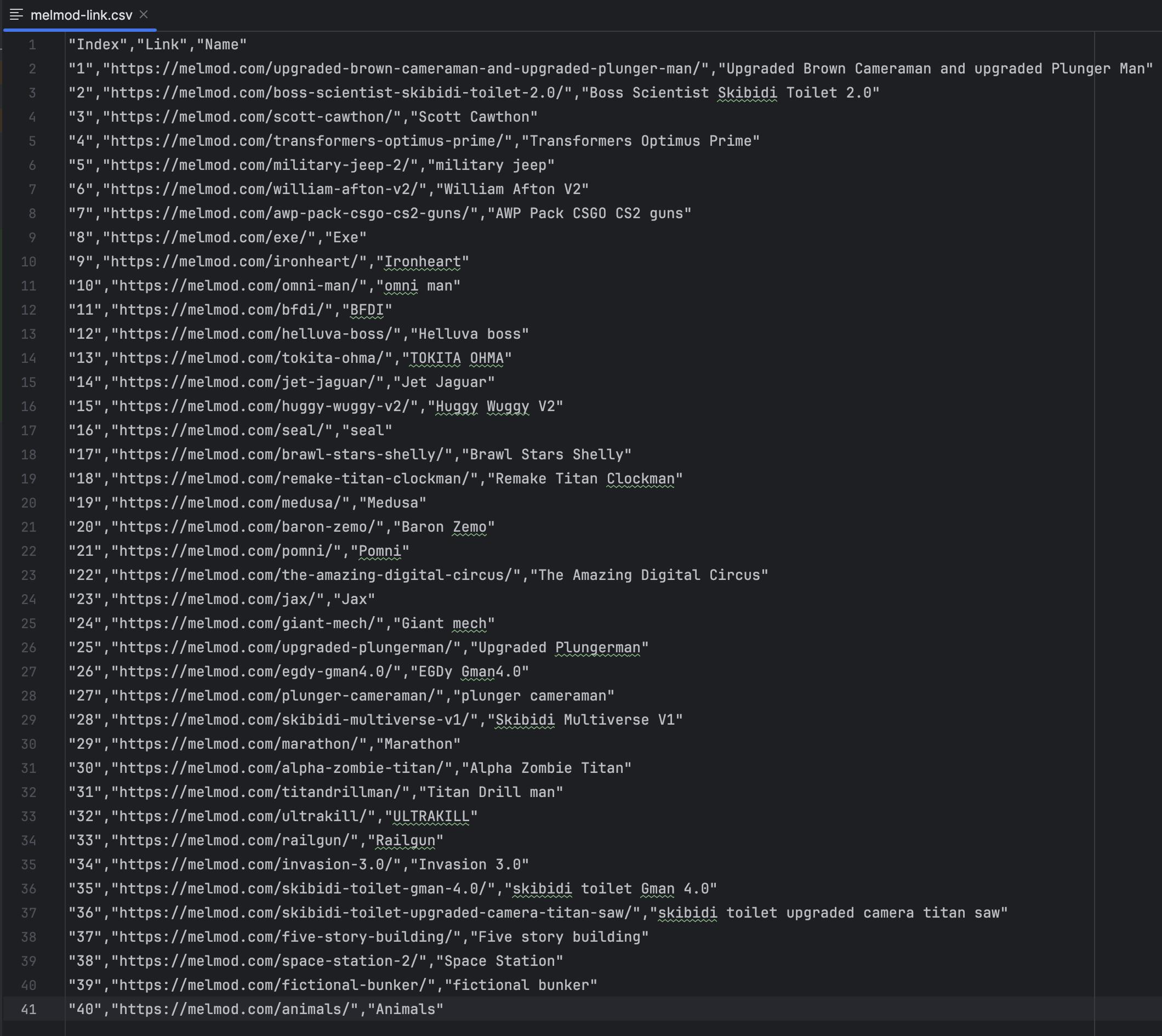
Task: Click the underlined word Plungerman
Action: coord(597,648)
